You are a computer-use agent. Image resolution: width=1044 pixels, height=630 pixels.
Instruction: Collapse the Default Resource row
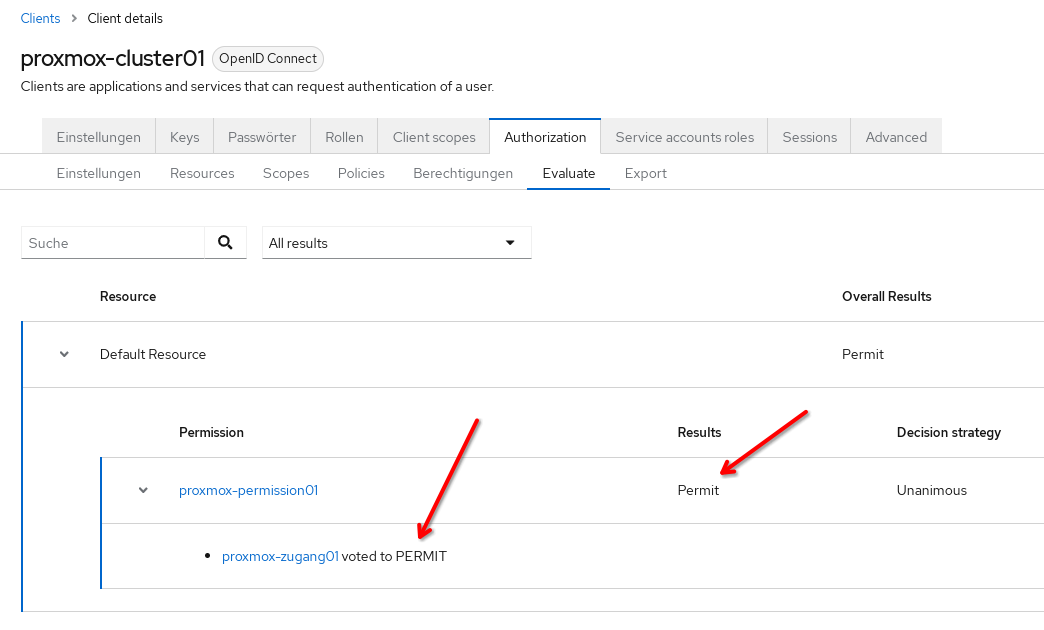pos(65,354)
